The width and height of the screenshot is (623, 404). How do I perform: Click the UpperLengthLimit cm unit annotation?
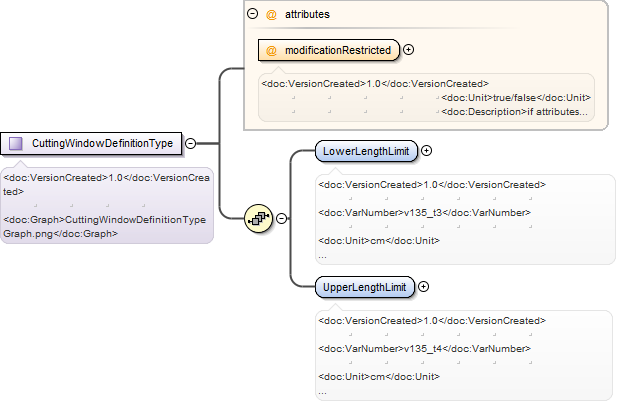379,377
